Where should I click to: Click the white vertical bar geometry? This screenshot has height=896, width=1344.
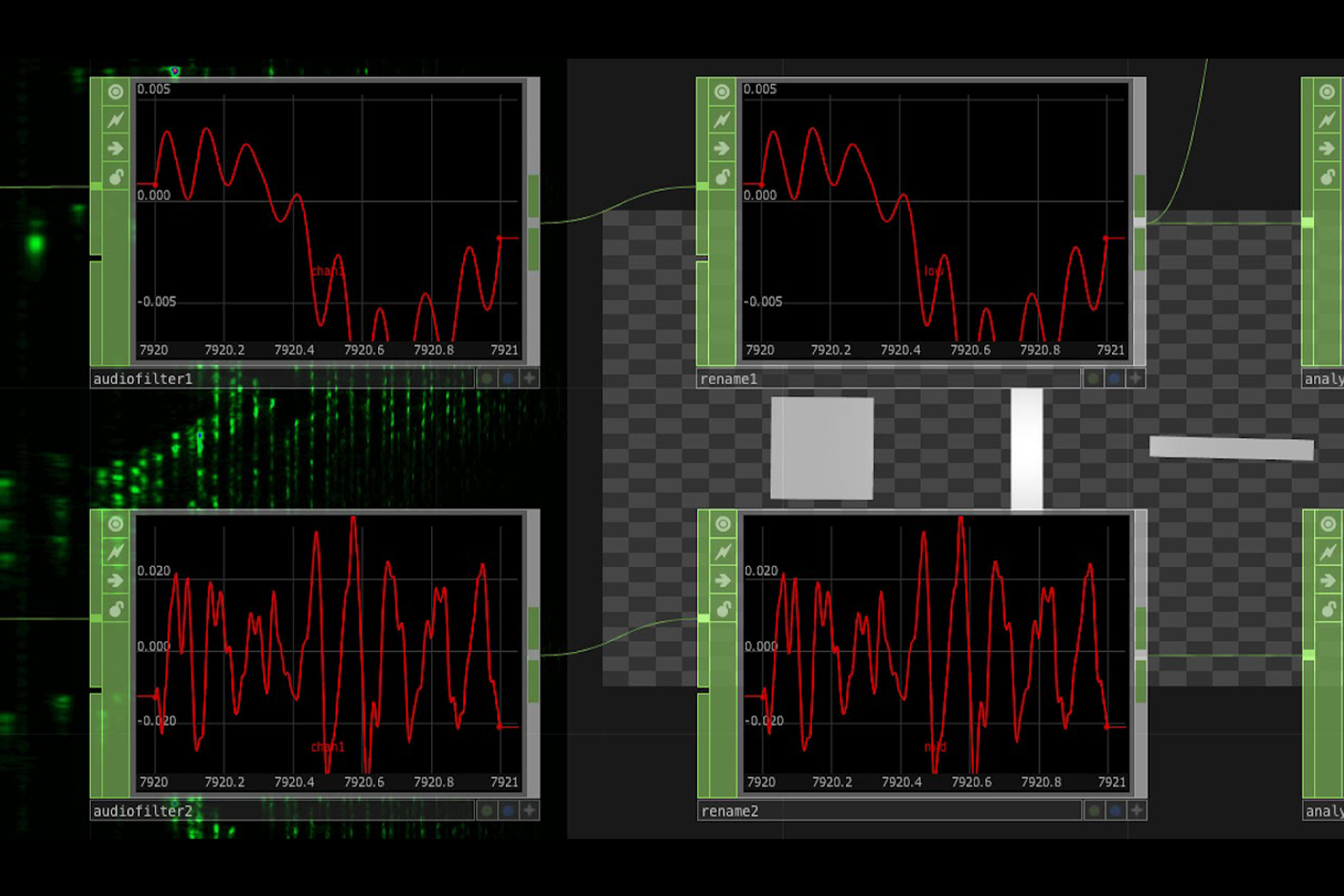1026,449
